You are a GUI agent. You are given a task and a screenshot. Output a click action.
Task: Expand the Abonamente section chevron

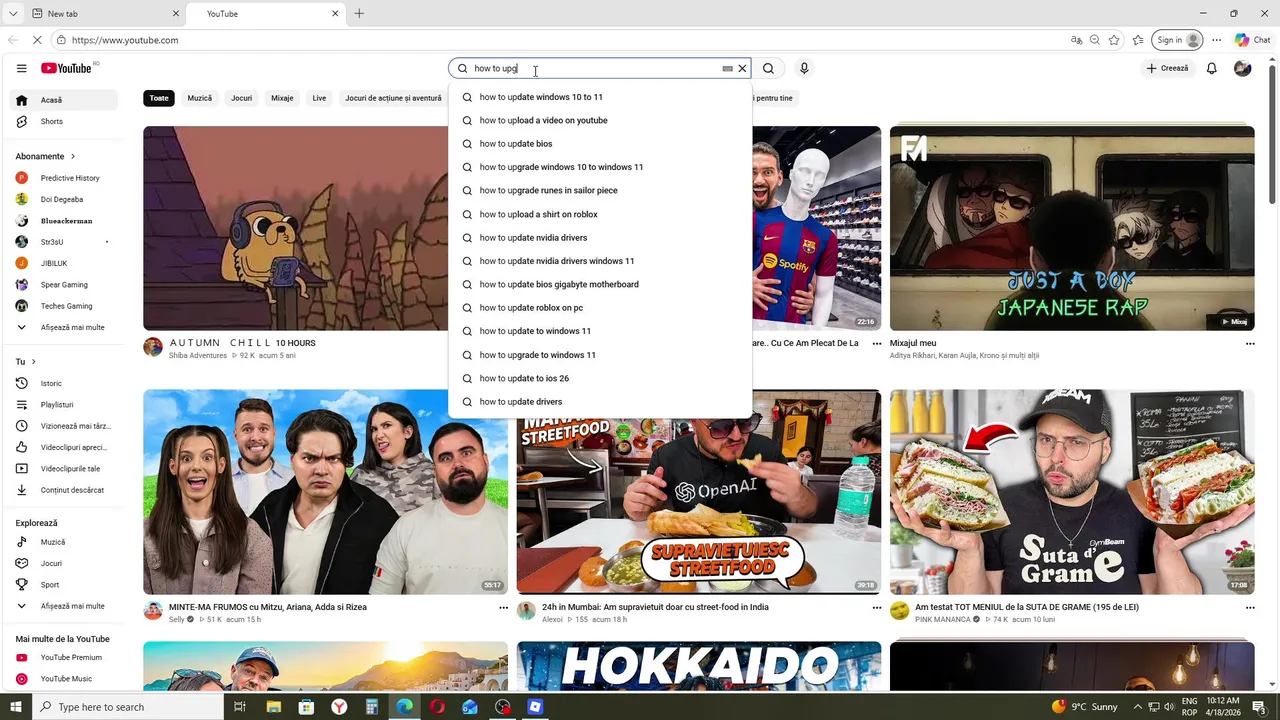72,157
